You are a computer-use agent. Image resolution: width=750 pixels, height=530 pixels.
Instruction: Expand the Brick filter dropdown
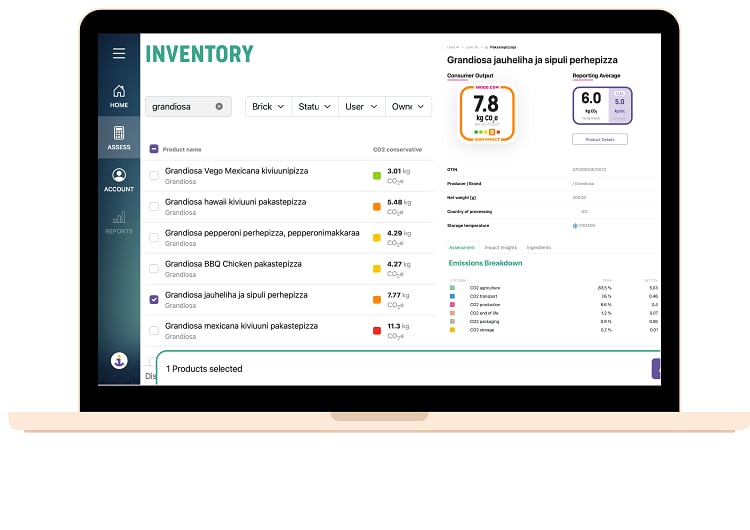(268, 106)
